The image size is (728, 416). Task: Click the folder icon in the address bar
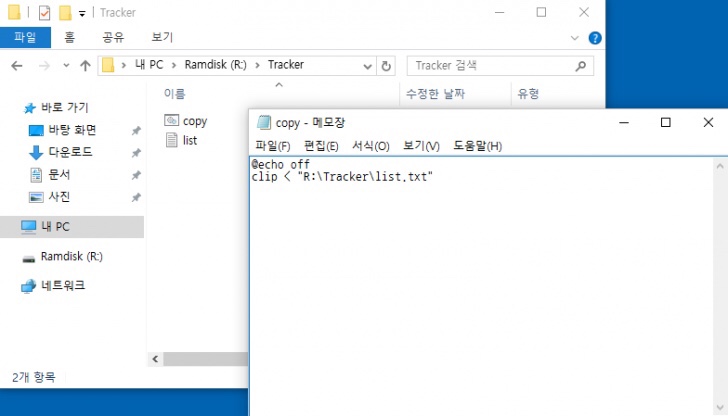point(108,65)
